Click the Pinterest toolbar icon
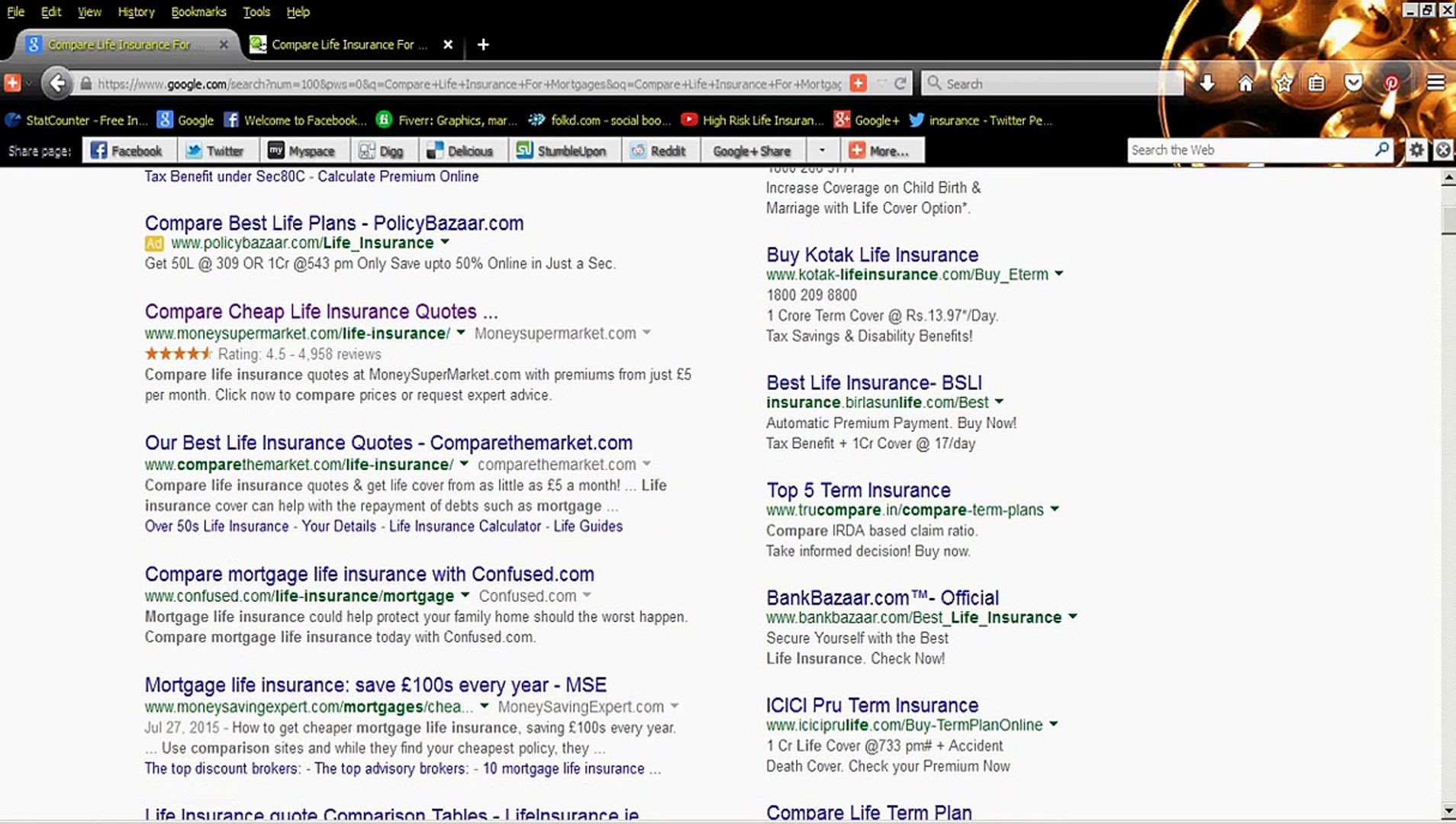This screenshot has width=1456, height=824. (x=1391, y=83)
